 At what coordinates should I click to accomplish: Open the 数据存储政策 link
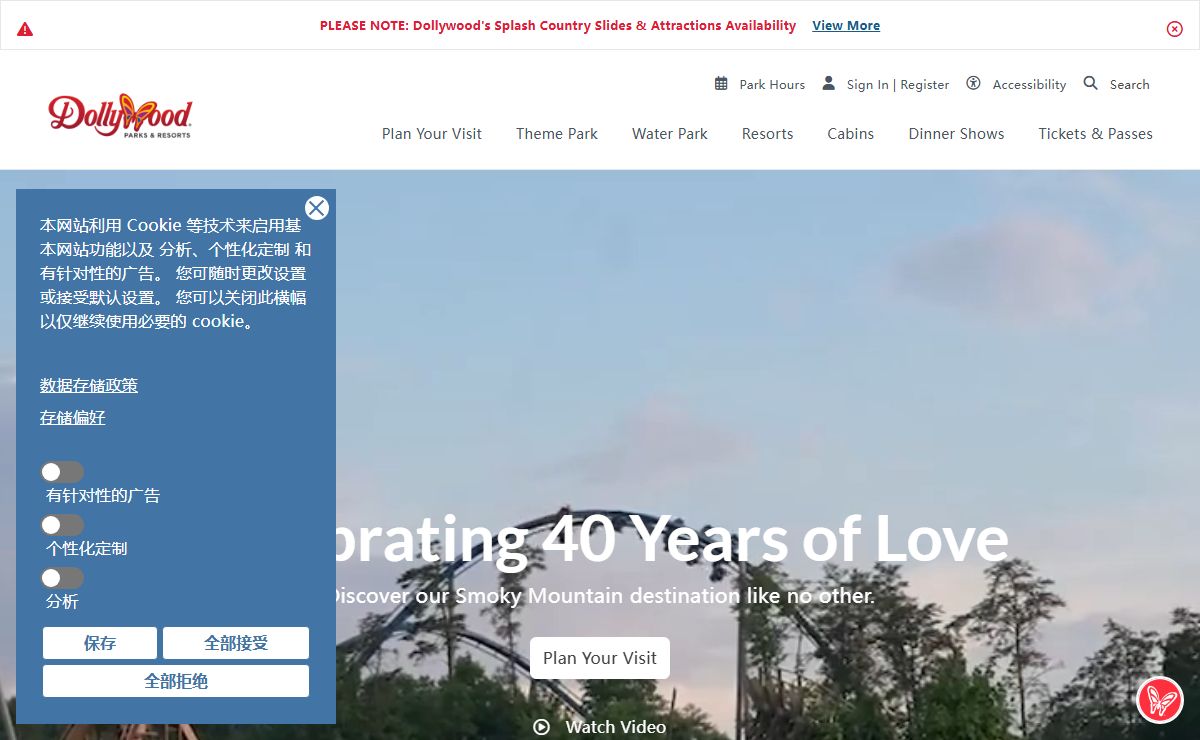pyautogui.click(x=89, y=385)
